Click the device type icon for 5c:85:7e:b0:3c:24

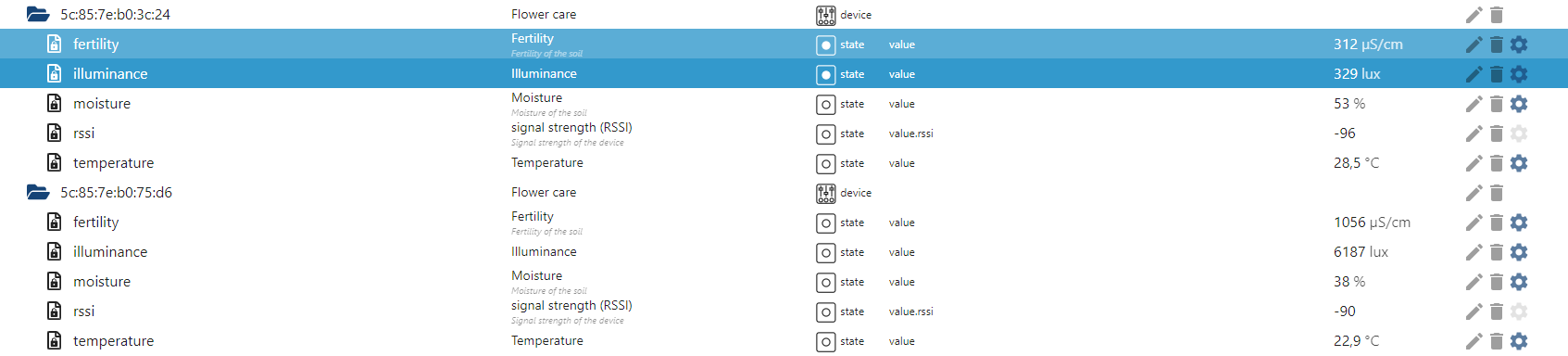[x=826, y=15]
